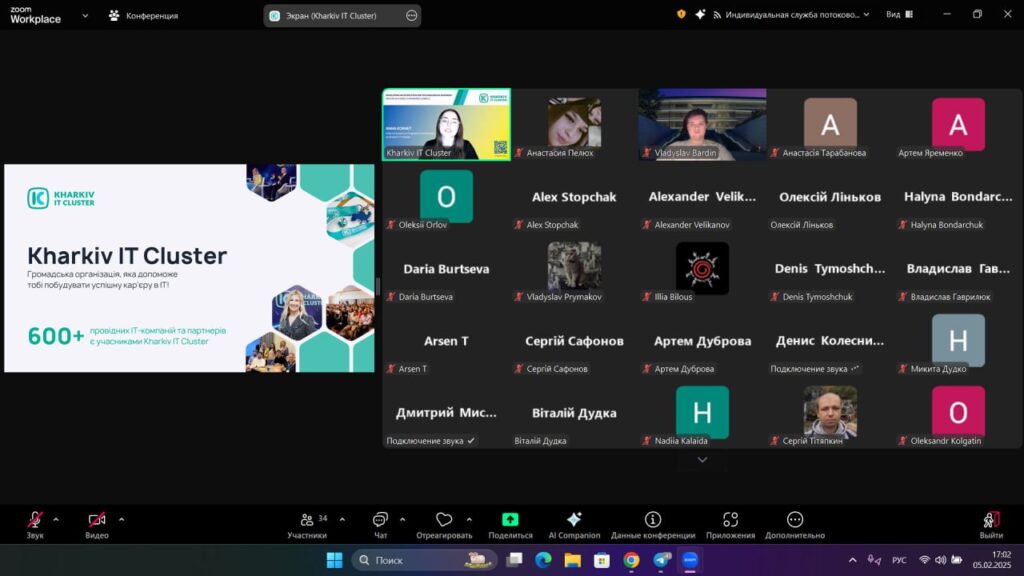Click Сергій Сафонов participant tile
This screenshot has width=1024, height=576.
coord(574,340)
